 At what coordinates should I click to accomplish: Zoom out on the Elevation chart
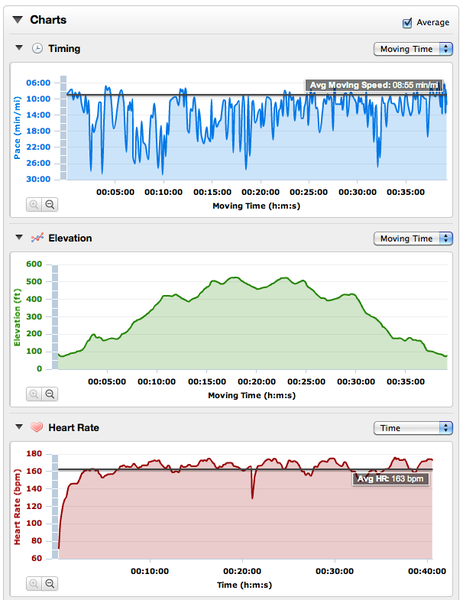pos(50,394)
